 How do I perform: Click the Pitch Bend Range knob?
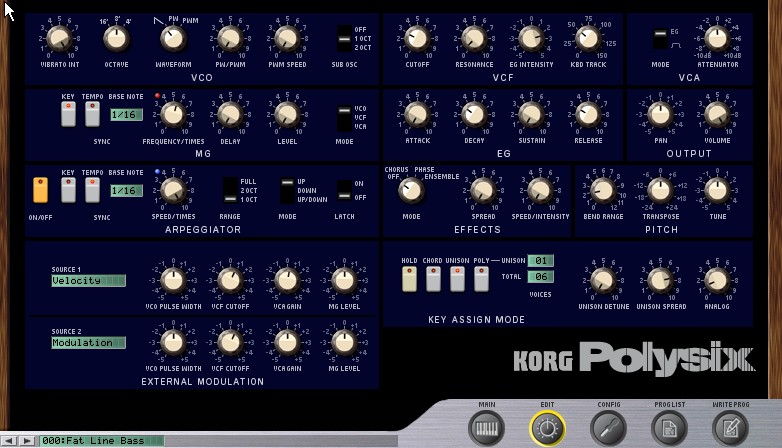603,191
